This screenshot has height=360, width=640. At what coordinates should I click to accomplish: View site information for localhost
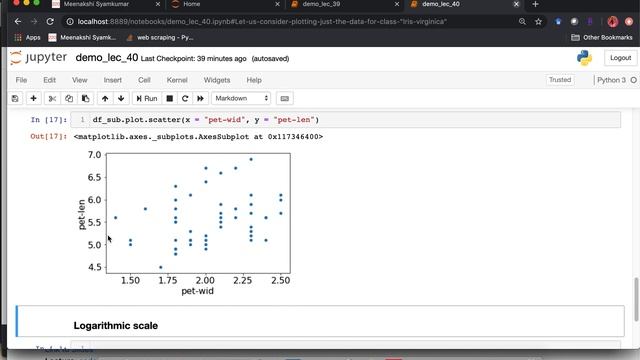pos(70,22)
